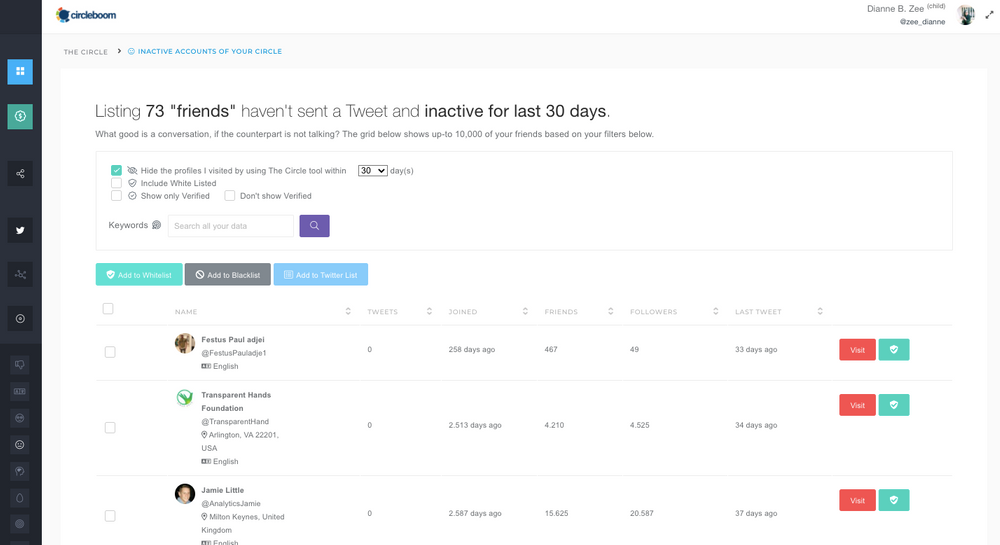Open the Twitter bird icon in sidebar
Viewport: 1000px width, 545px height.
coord(20,230)
